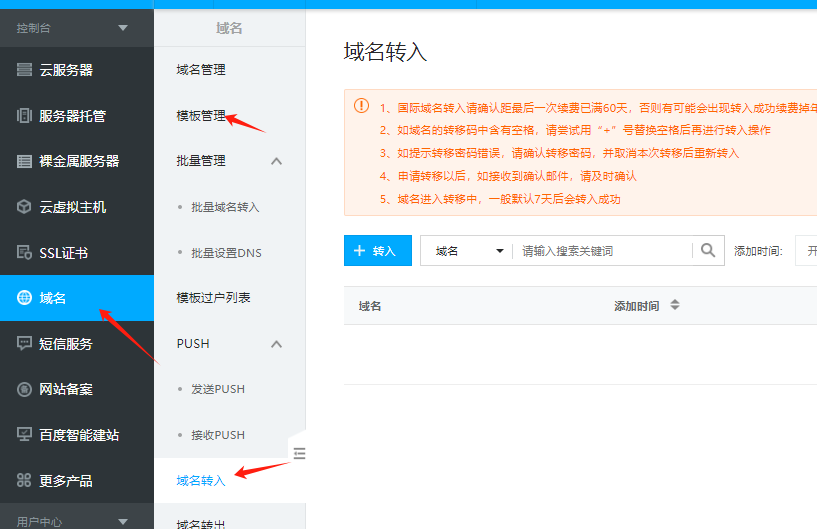Expand the 用户中心 section

pyautogui.click(x=123, y=521)
